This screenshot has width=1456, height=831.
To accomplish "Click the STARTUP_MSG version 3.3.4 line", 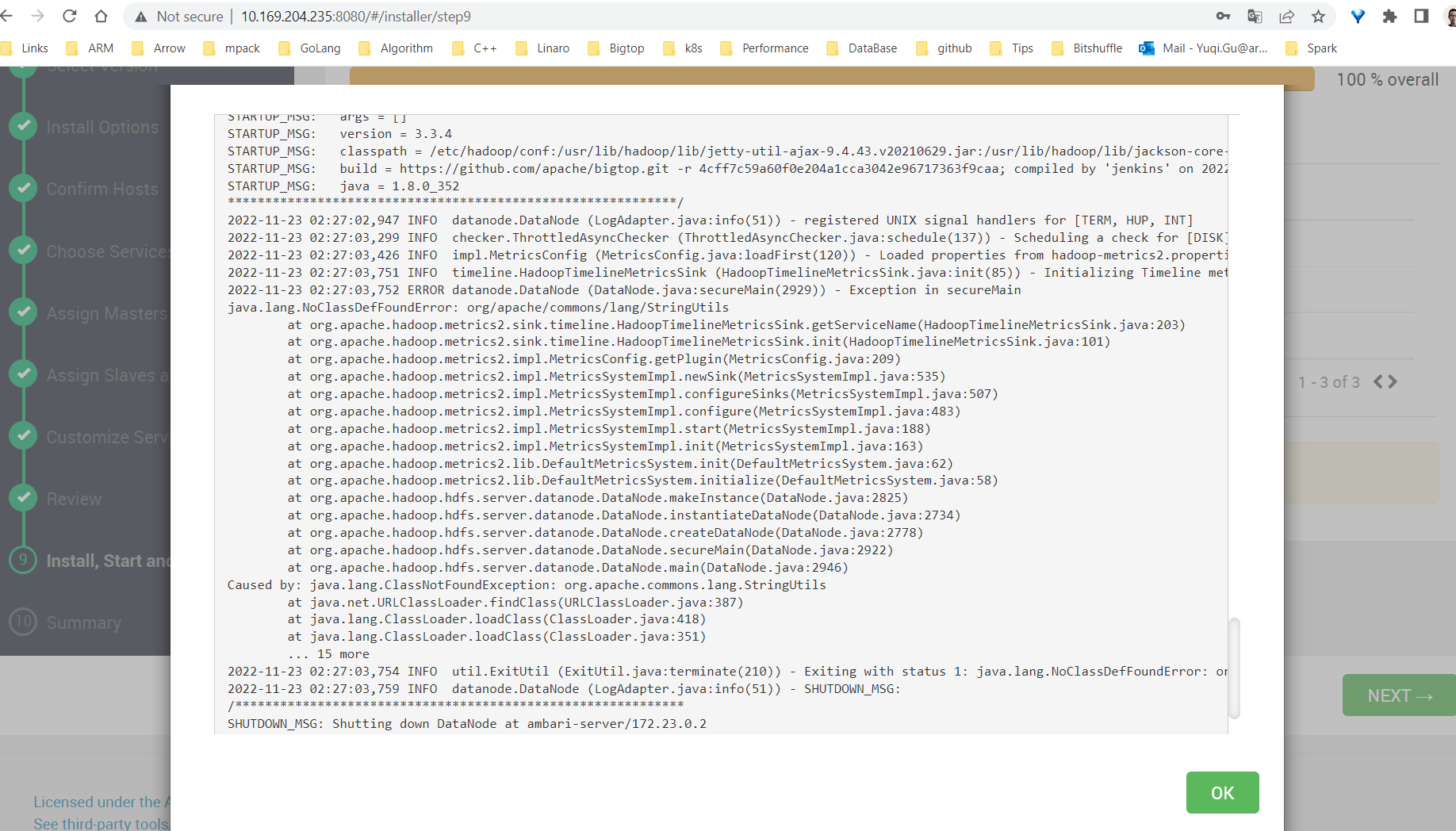I will tap(340, 134).
